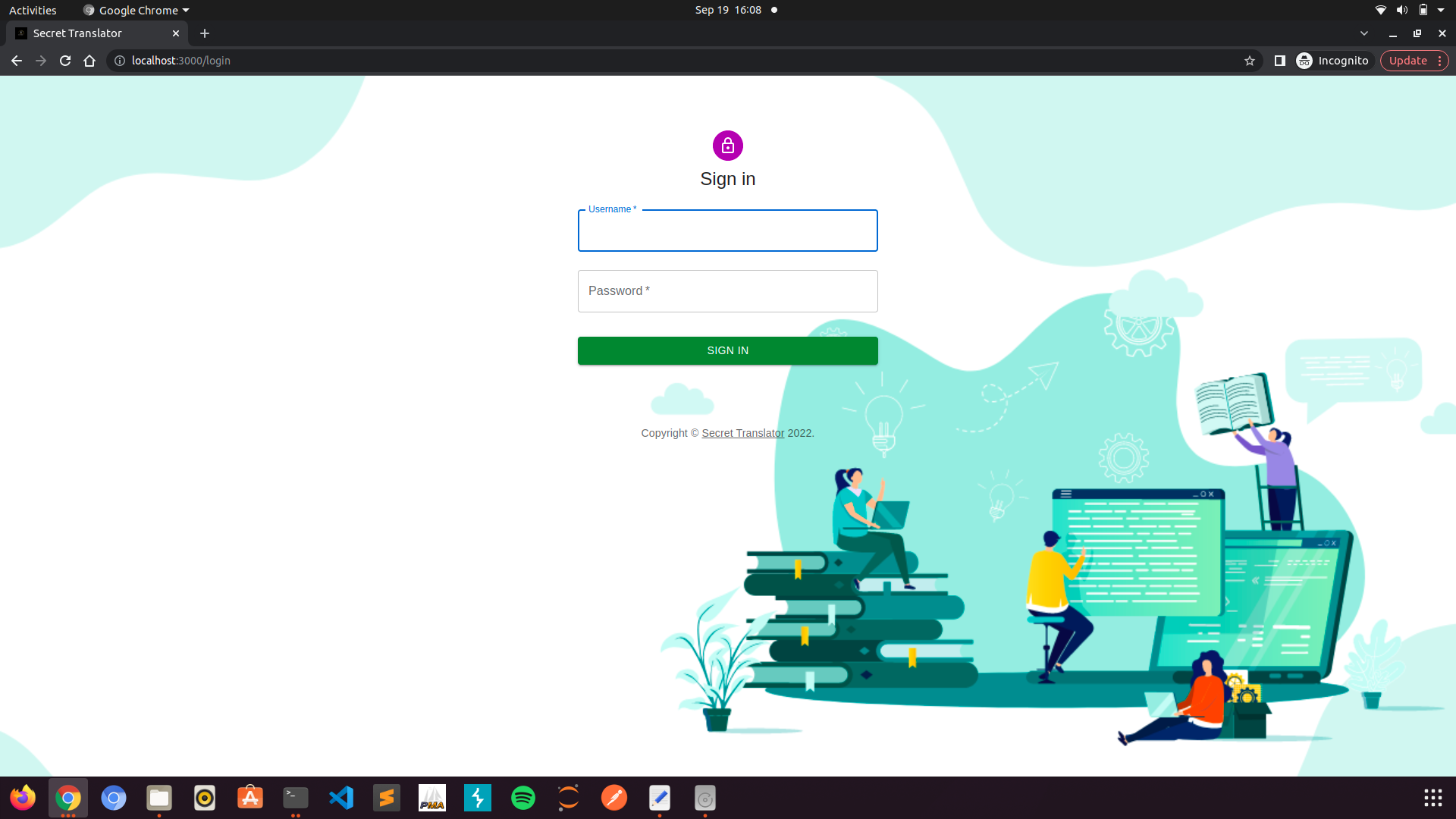Open the Terminal from the dock
1456x819 pixels.
tap(296, 798)
